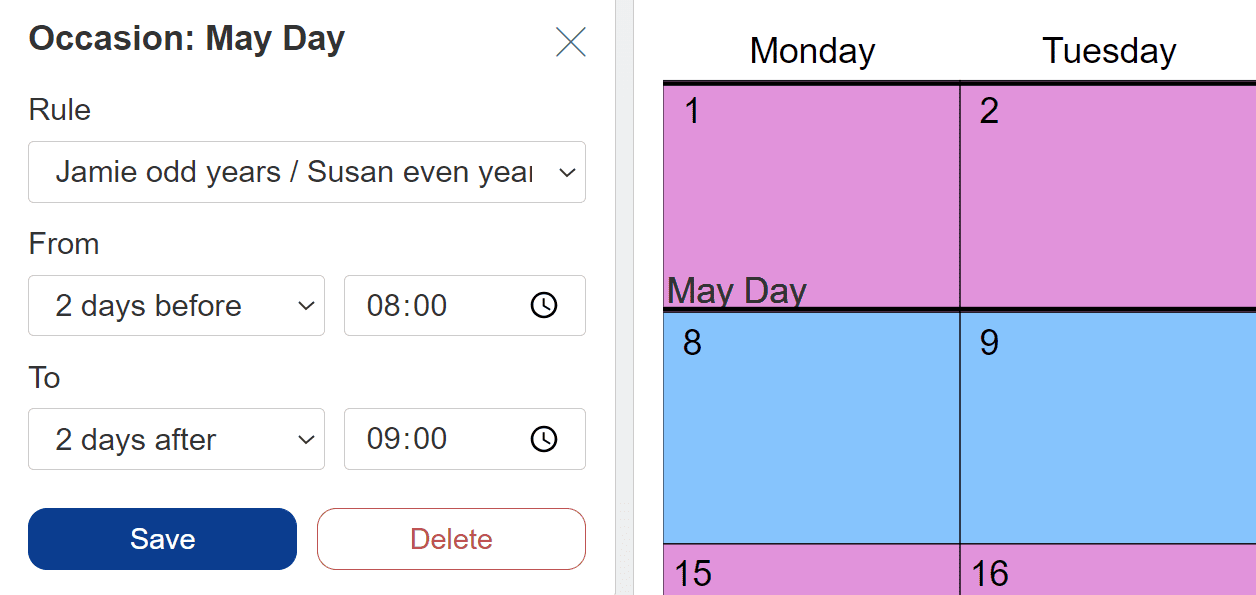Screen dimensions: 1256x595
Task: Click the Monday column header
Action: 812,51
